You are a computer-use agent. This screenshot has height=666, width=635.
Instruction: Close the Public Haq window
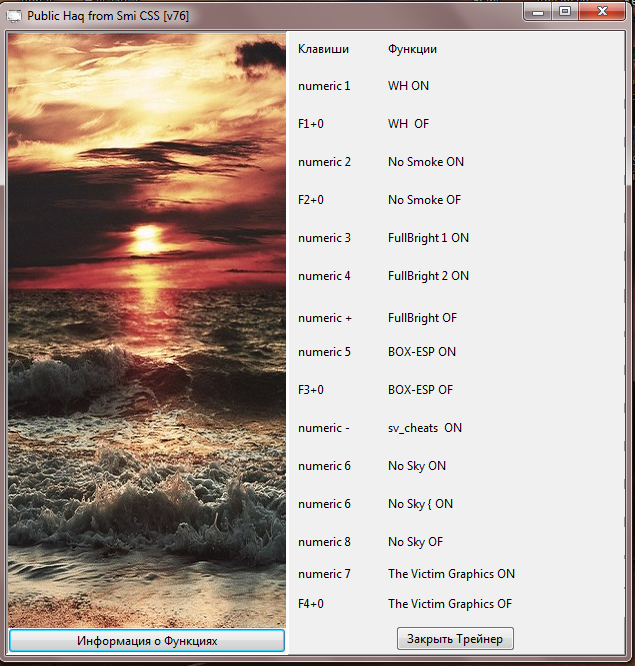click(x=602, y=12)
